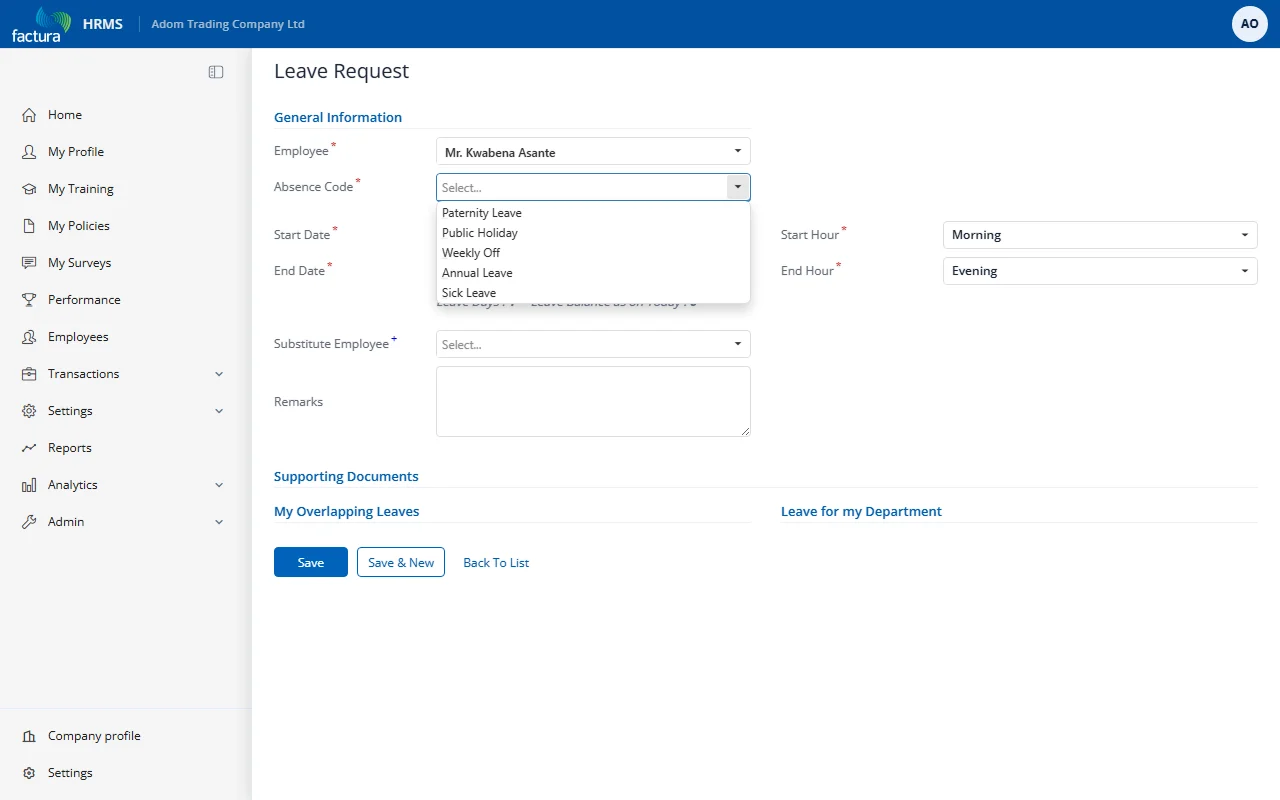Expand the Transactions submenu chevron

[x=219, y=374]
